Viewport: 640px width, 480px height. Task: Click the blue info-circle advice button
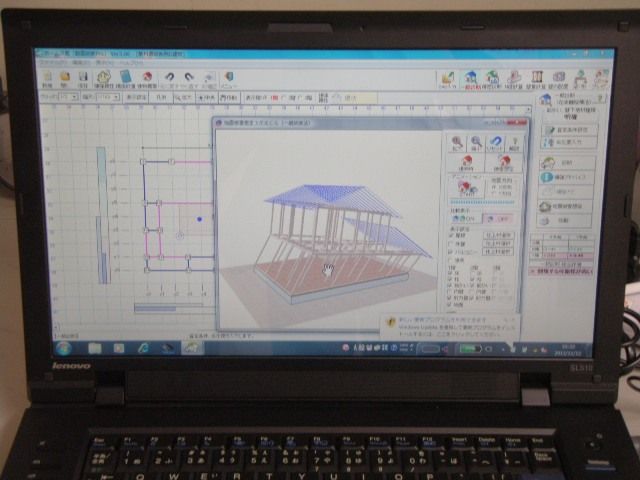567,177
